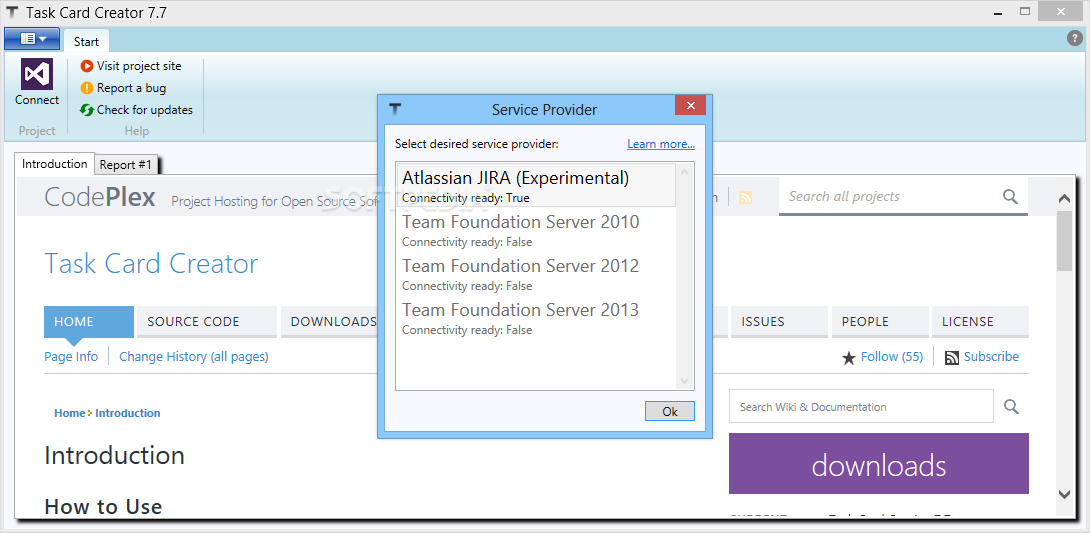The height and width of the screenshot is (533, 1090).
Task: Open the ISSUES tab
Action: click(779, 322)
